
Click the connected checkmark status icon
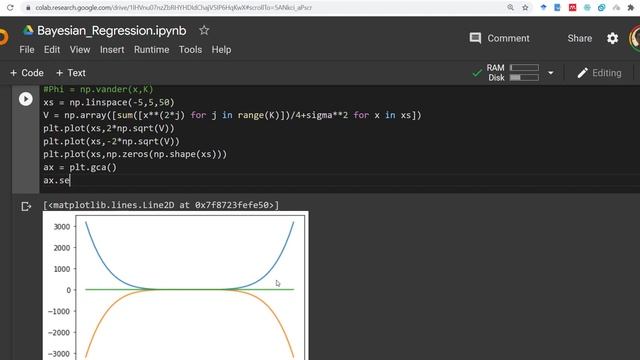pos(477,73)
